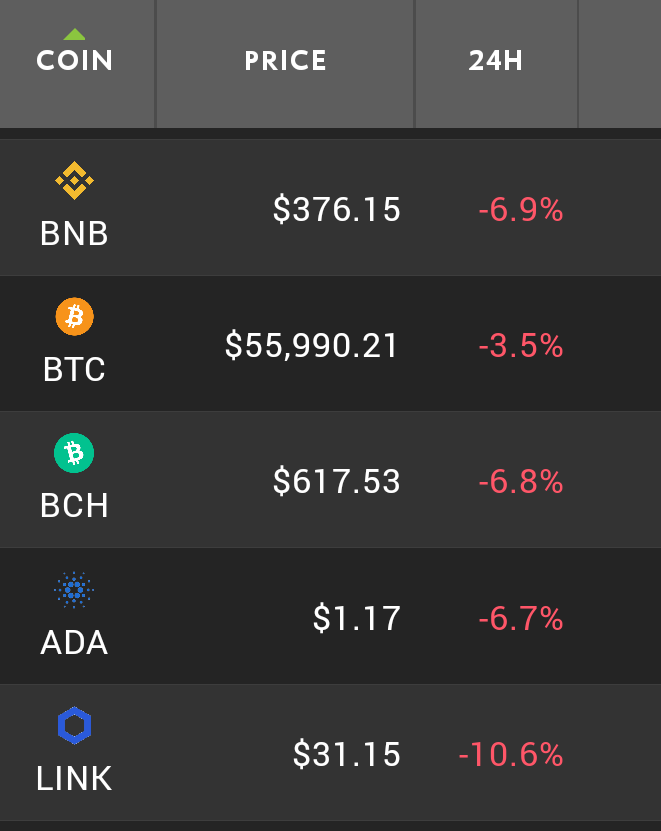Click the -10.6% LINK change value
Viewport: 661px width, 831px height.
click(511, 754)
